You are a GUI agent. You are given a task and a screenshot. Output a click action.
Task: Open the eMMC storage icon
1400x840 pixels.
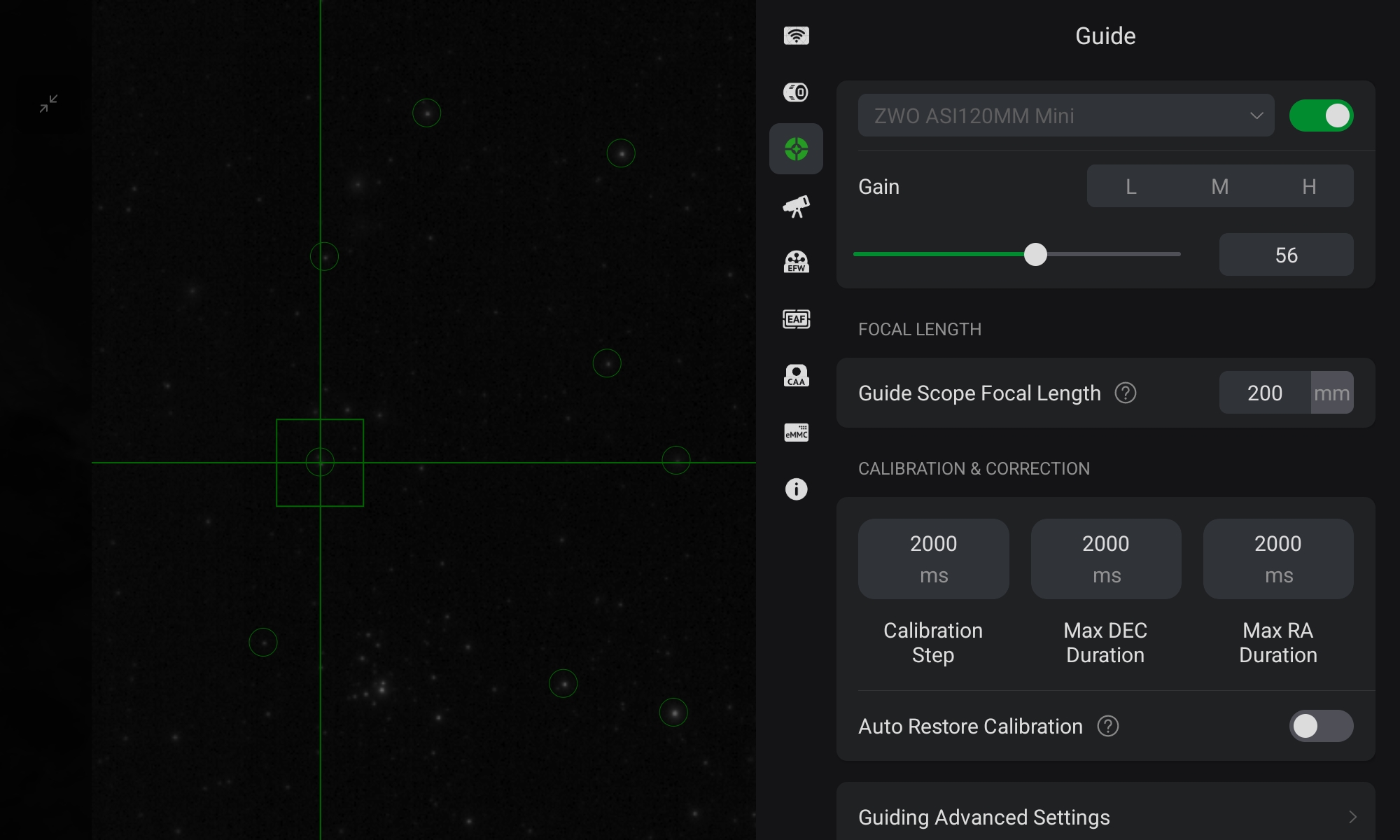(796, 433)
